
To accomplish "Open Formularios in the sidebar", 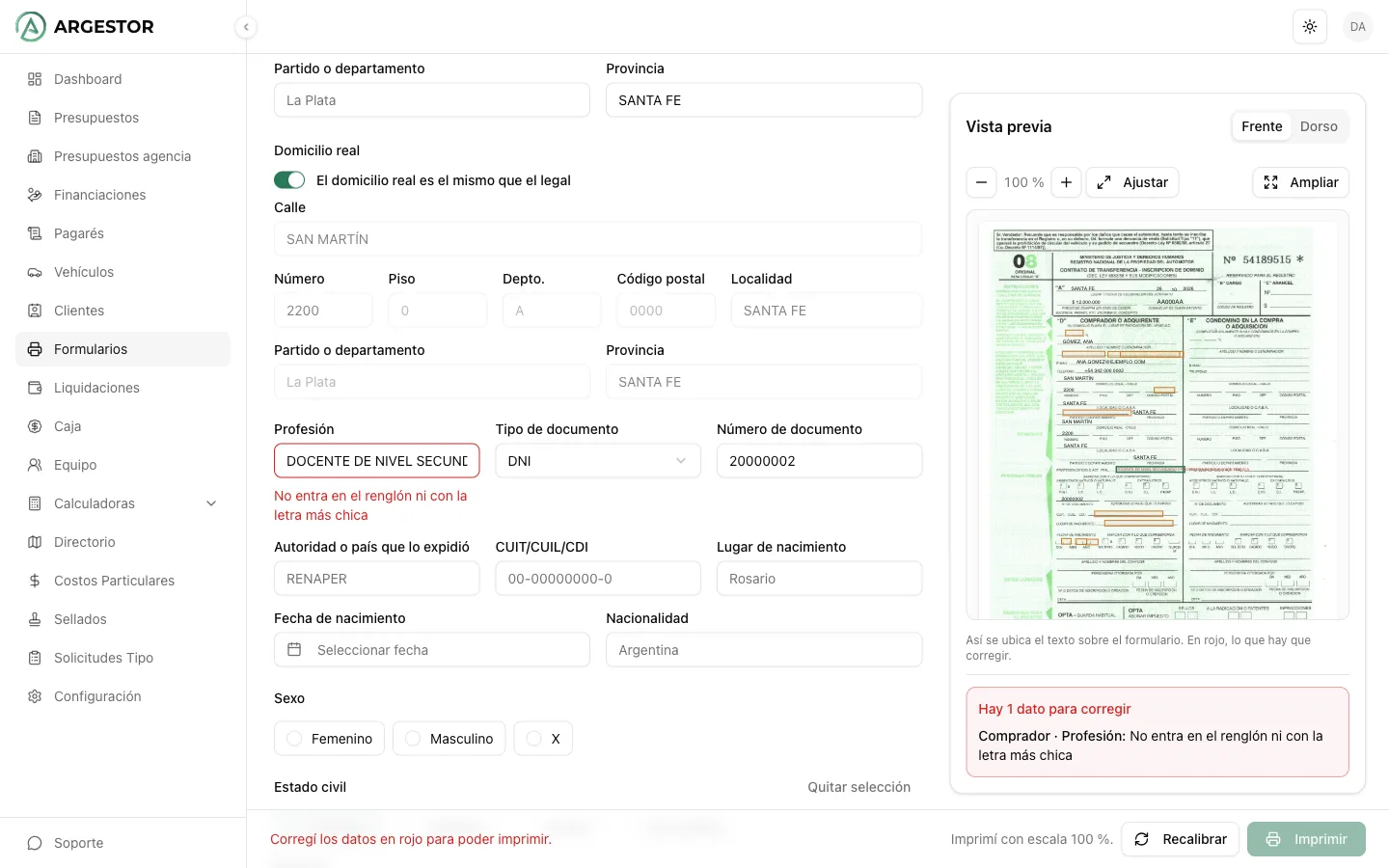I will 123,349.
